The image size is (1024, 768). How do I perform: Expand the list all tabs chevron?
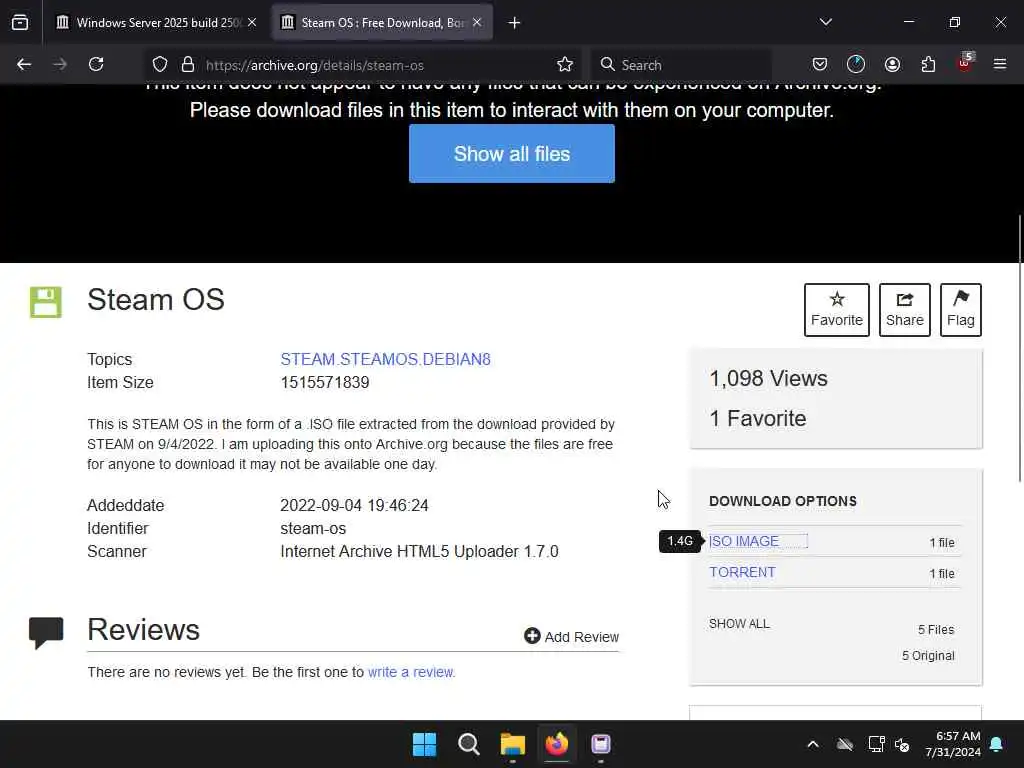[x=825, y=22]
